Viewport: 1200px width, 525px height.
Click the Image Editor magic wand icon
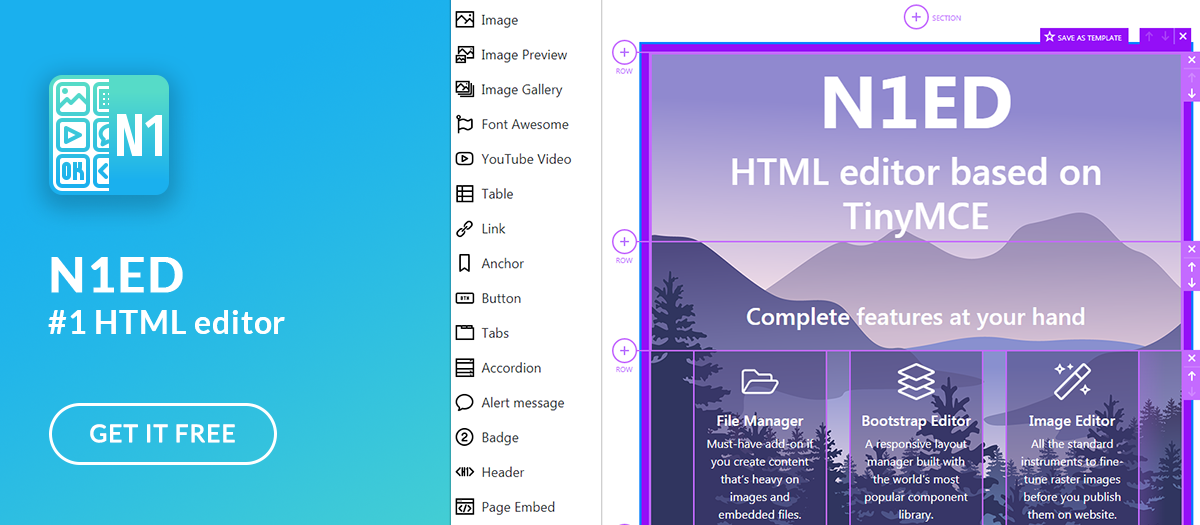coord(1072,381)
